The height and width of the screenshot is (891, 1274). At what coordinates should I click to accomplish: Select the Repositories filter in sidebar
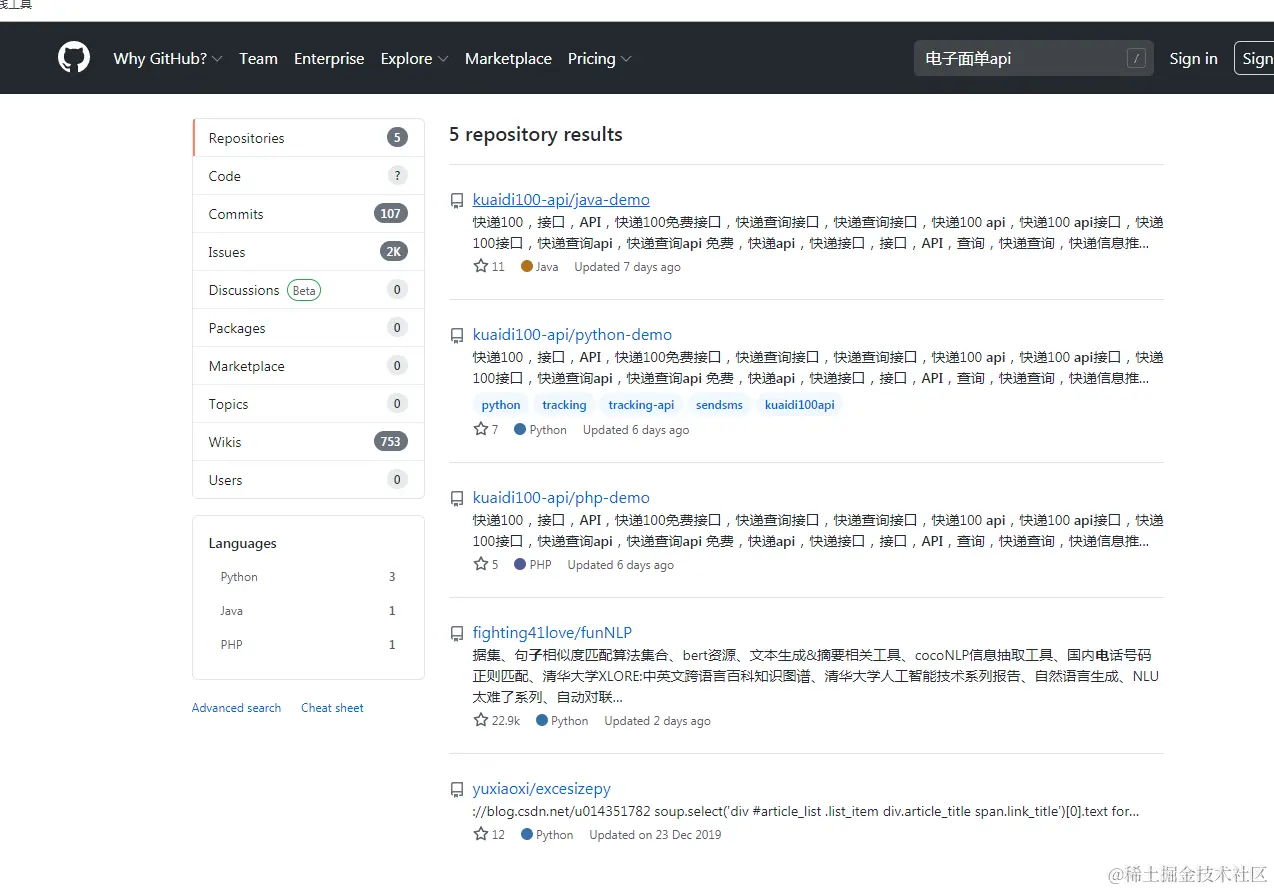(x=308, y=138)
